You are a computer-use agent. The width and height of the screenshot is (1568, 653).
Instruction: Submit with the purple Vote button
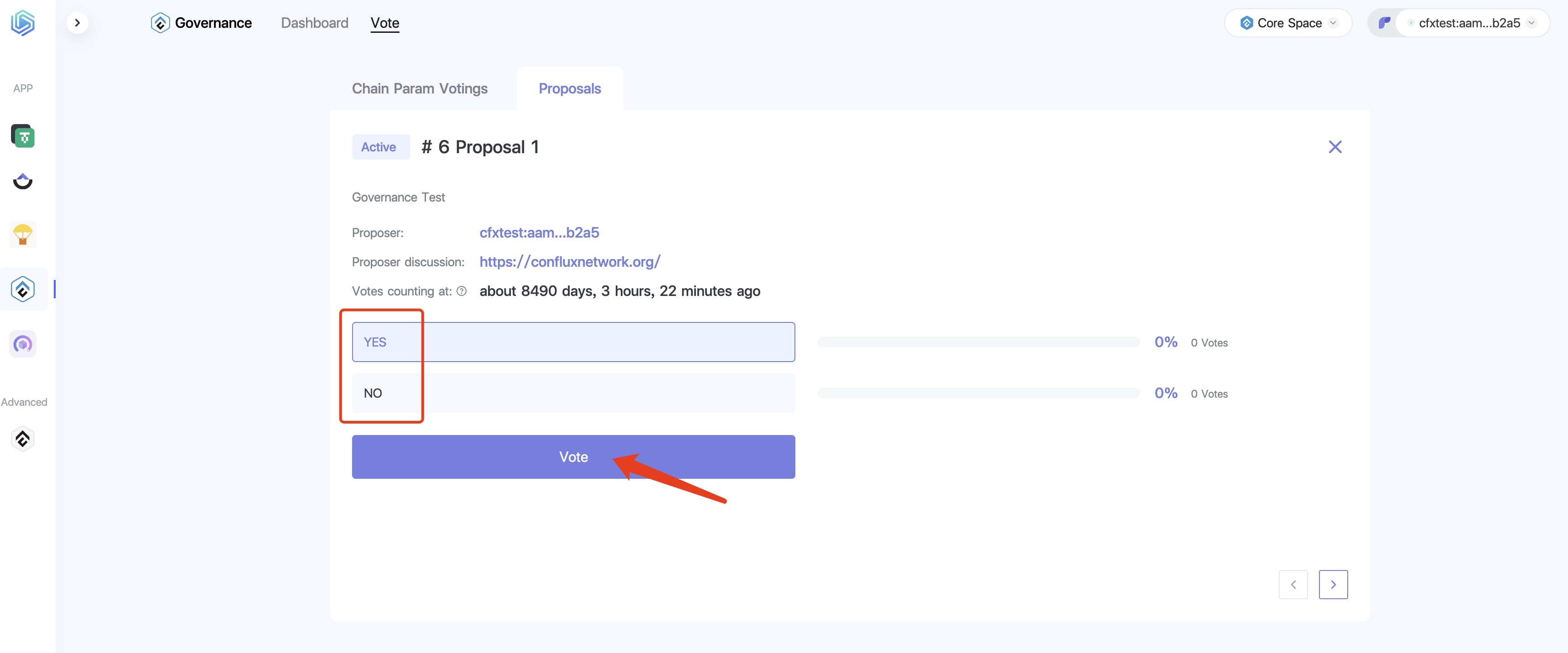point(573,457)
